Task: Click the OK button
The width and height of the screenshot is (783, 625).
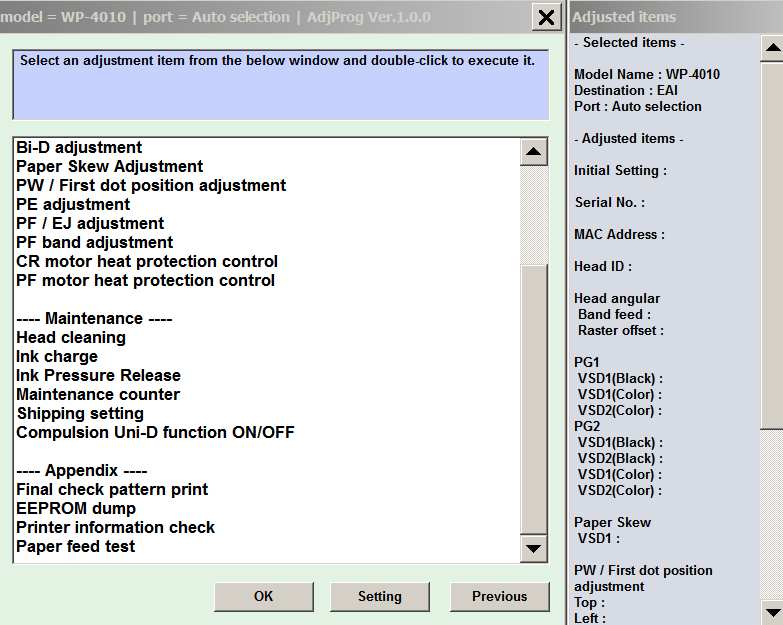Action: [x=264, y=597]
